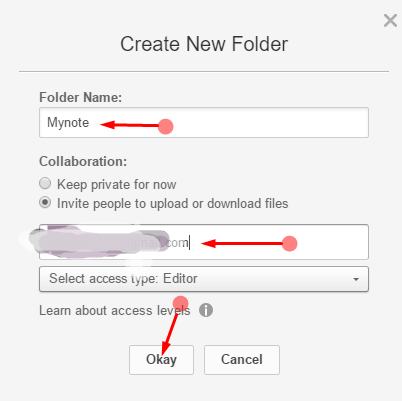Viewport: 402px width, 401px height.
Task: Click the Editor value in access dropdown
Action: [x=180, y=278]
